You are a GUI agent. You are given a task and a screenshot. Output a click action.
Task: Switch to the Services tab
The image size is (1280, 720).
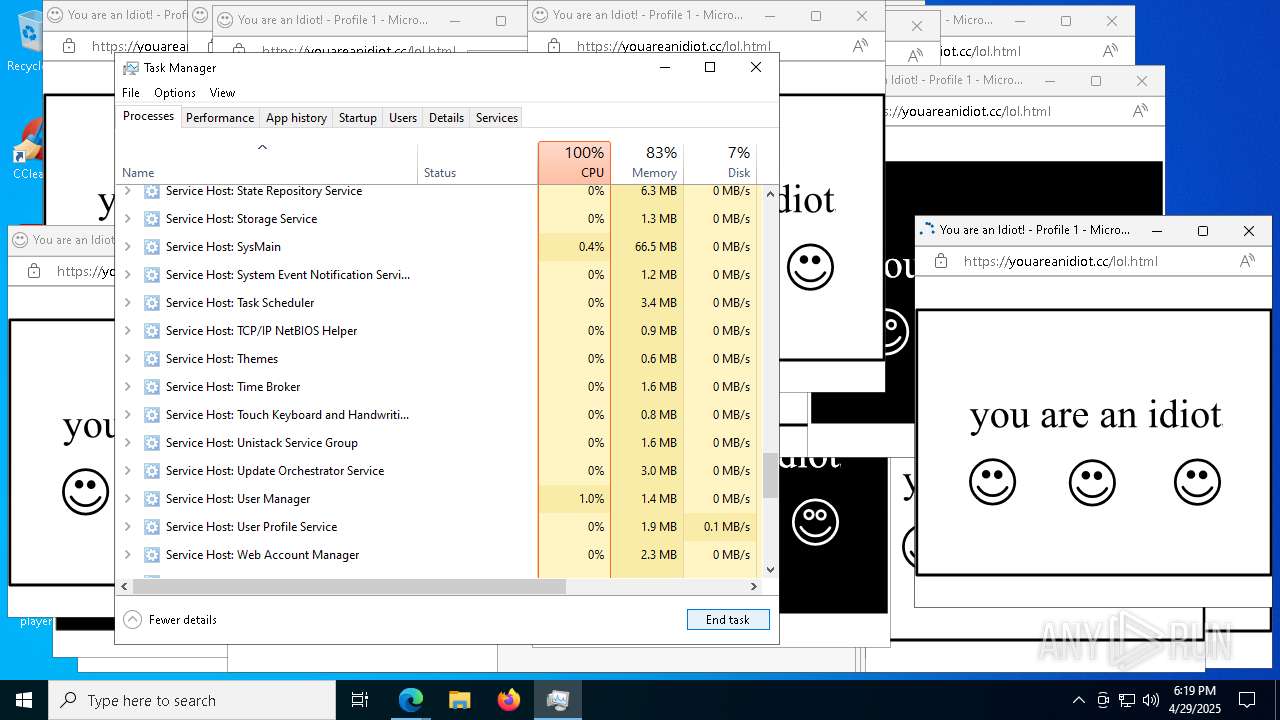[x=497, y=118]
